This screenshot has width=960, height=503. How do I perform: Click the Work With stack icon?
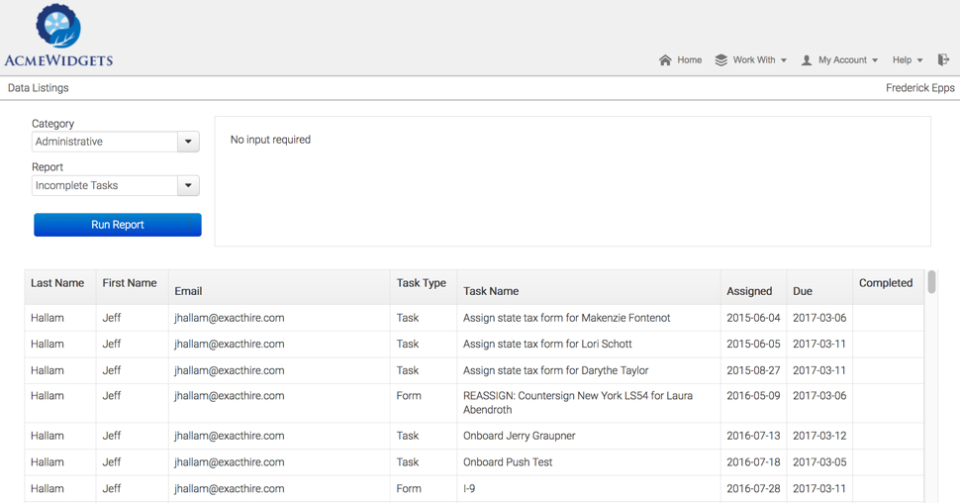721,60
